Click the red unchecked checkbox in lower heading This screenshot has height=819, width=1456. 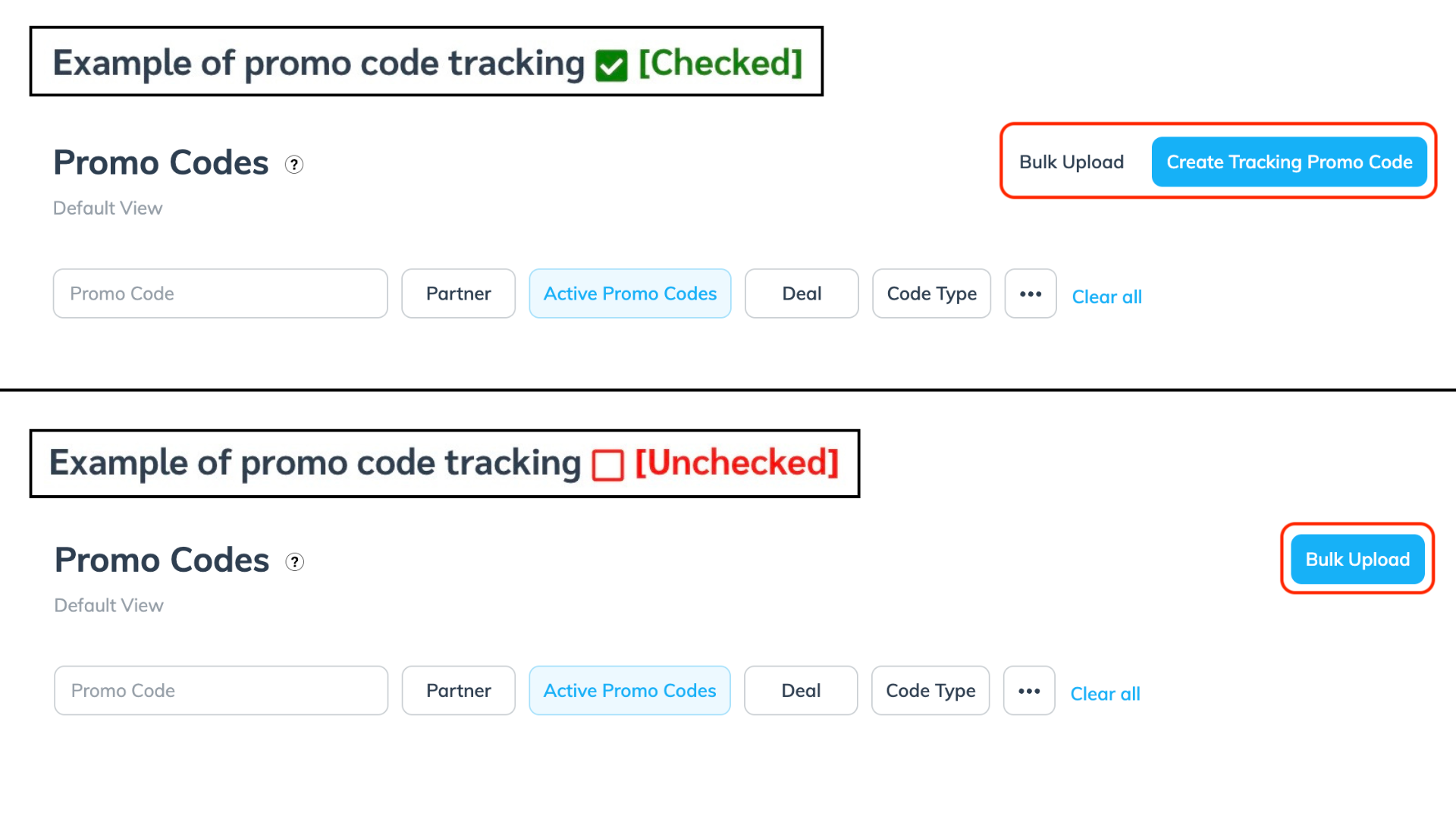pyautogui.click(x=607, y=465)
